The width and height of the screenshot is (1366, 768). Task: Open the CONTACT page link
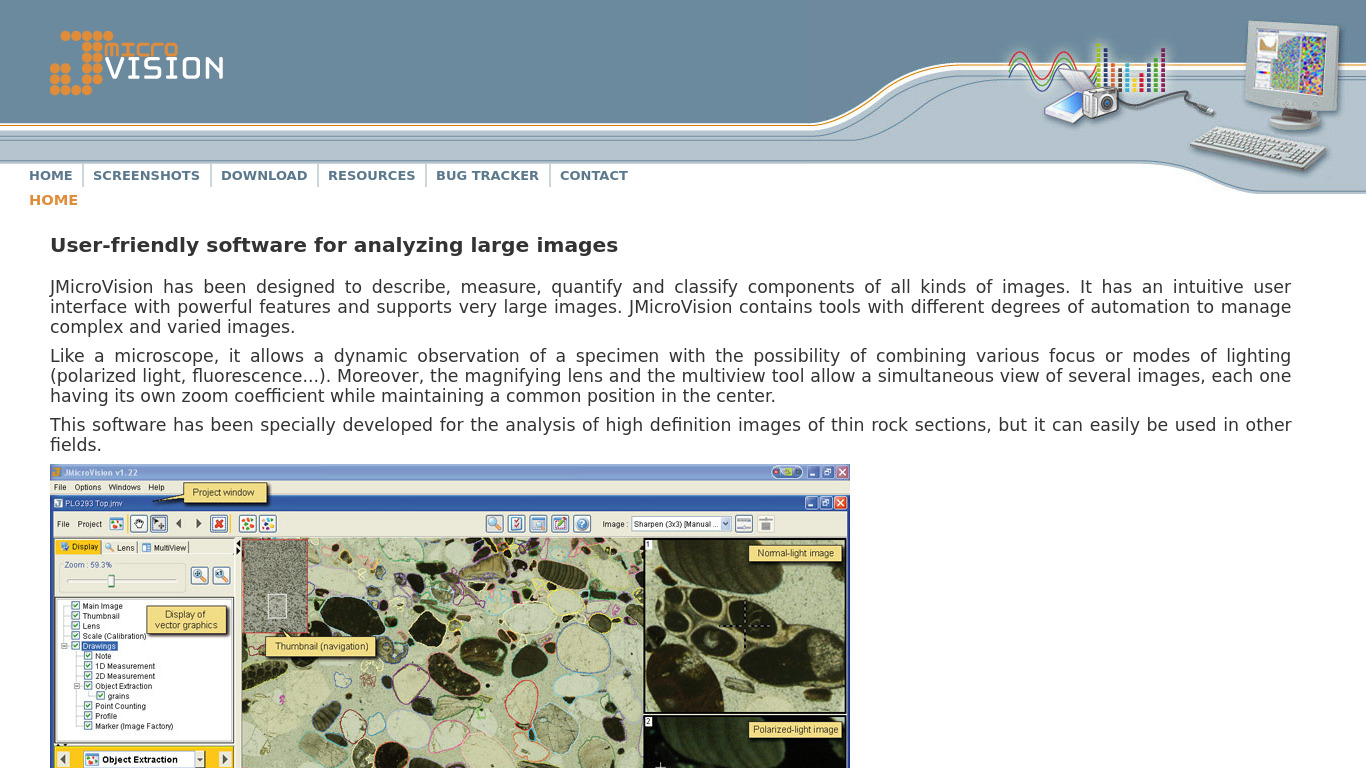tap(594, 175)
